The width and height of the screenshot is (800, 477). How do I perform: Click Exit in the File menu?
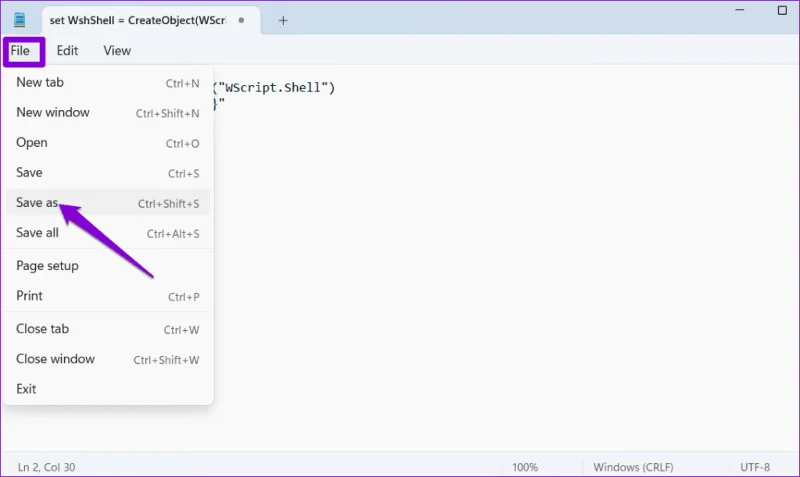[x=108, y=389]
